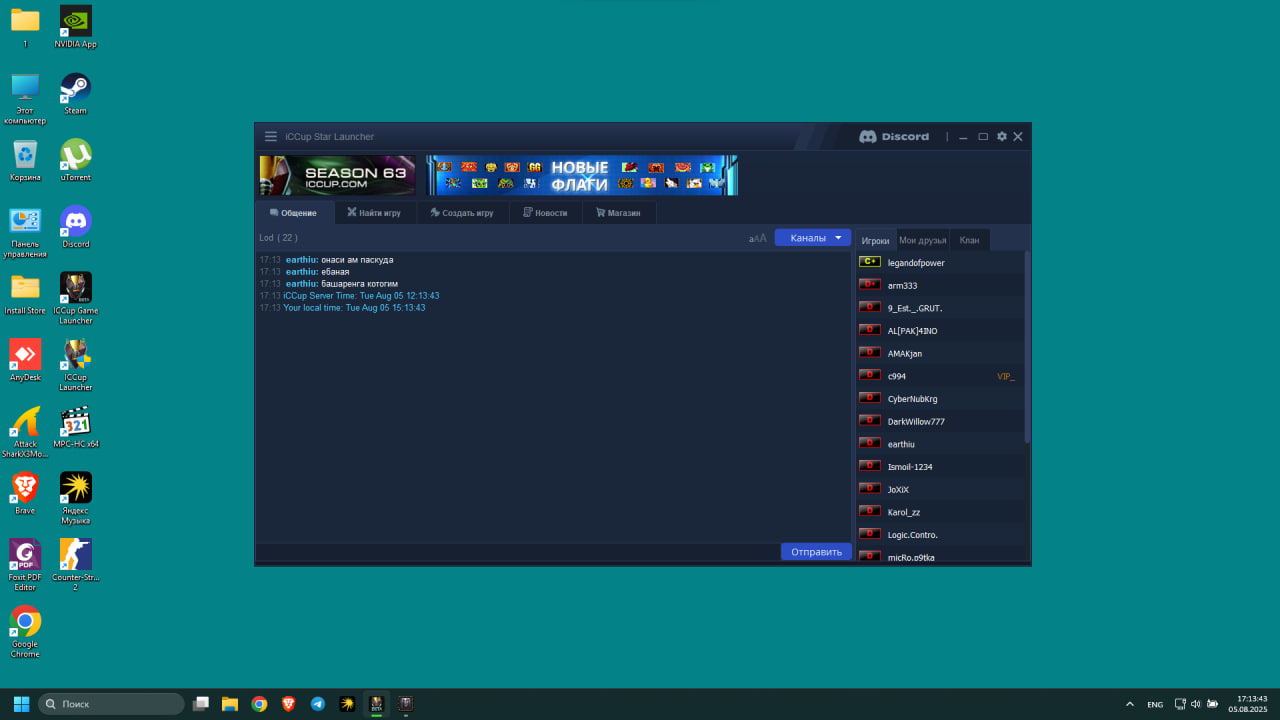Expand the Каналы channels dropdown
1280x720 pixels.
point(813,238)
